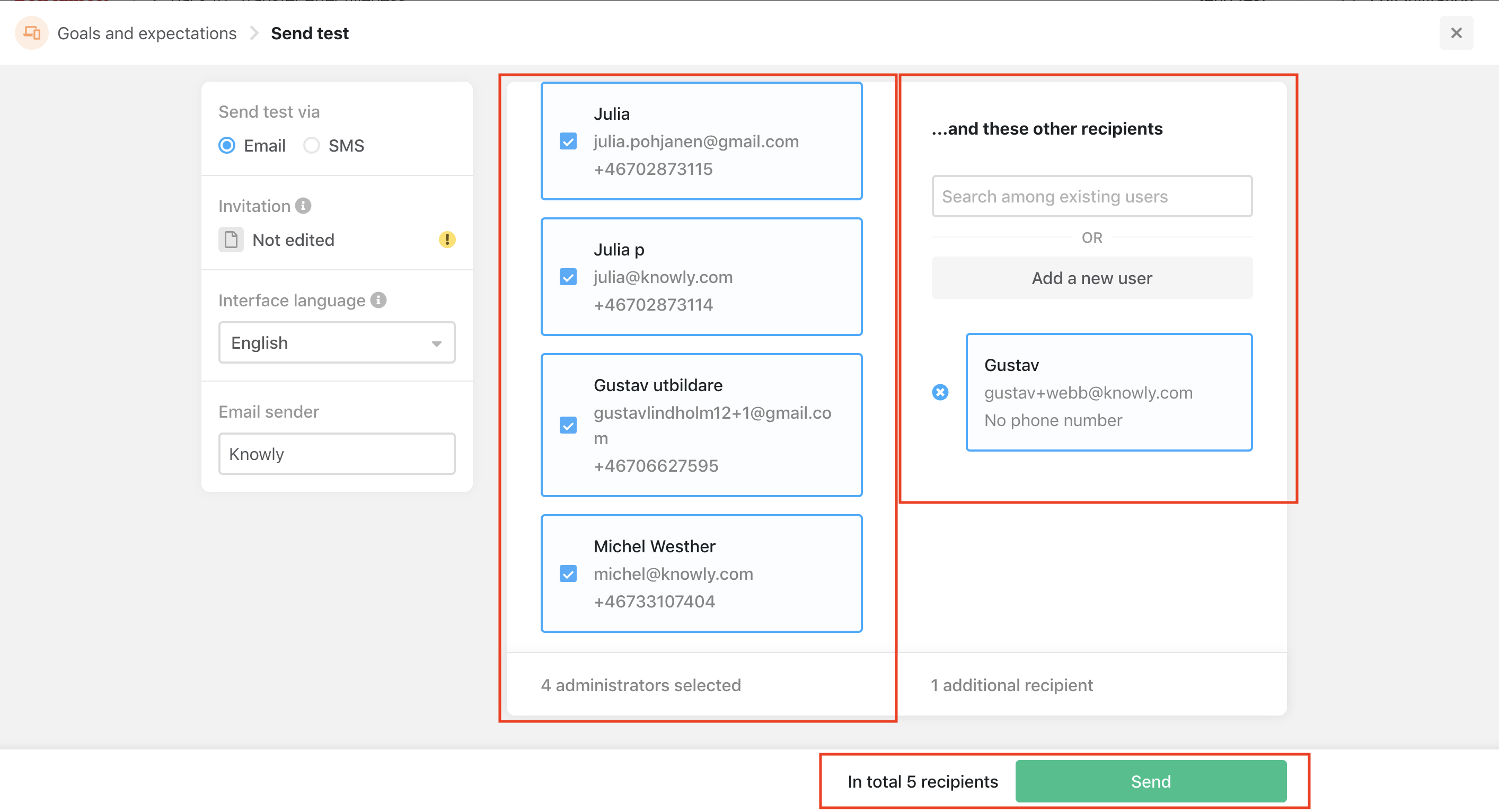1499x812 pixels.
Task: Close the Send test dialog
Action: 1456,33
